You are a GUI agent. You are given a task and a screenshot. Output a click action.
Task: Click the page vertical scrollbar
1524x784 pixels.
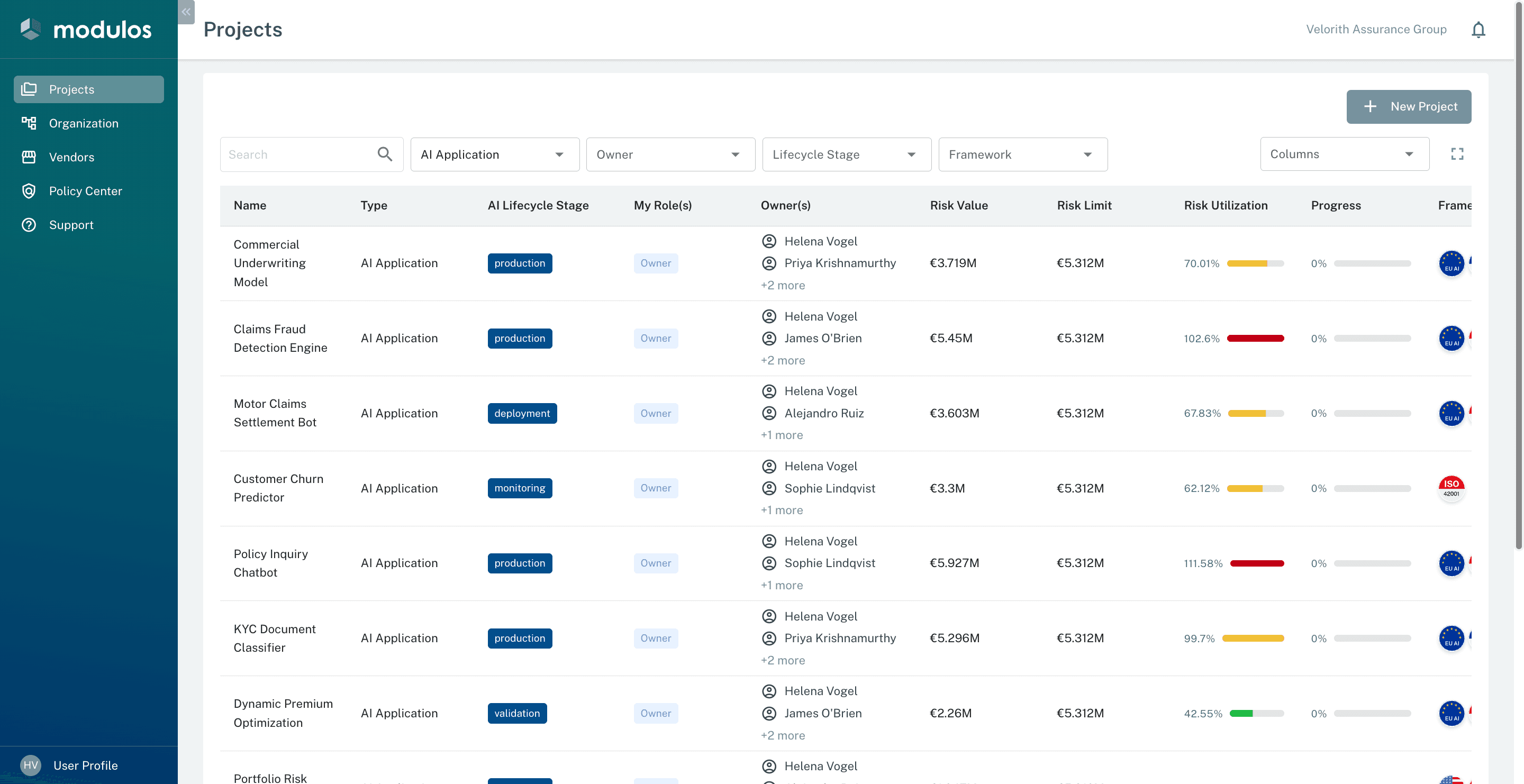click(1519, 275)
